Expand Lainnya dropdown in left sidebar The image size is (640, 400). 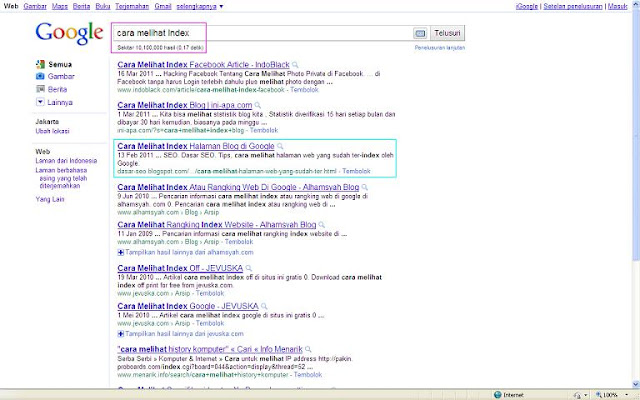40,102
